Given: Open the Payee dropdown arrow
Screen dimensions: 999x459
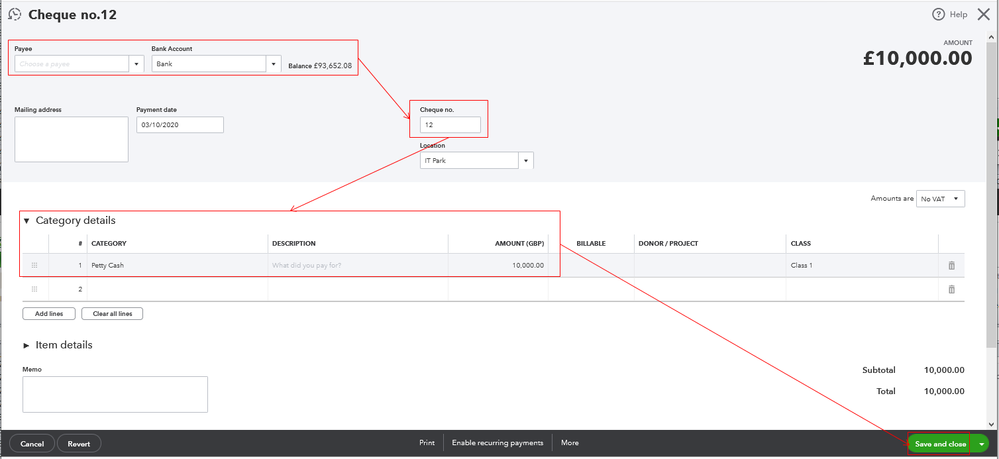Looking at the screenshot, I should (x=136, y=64).
